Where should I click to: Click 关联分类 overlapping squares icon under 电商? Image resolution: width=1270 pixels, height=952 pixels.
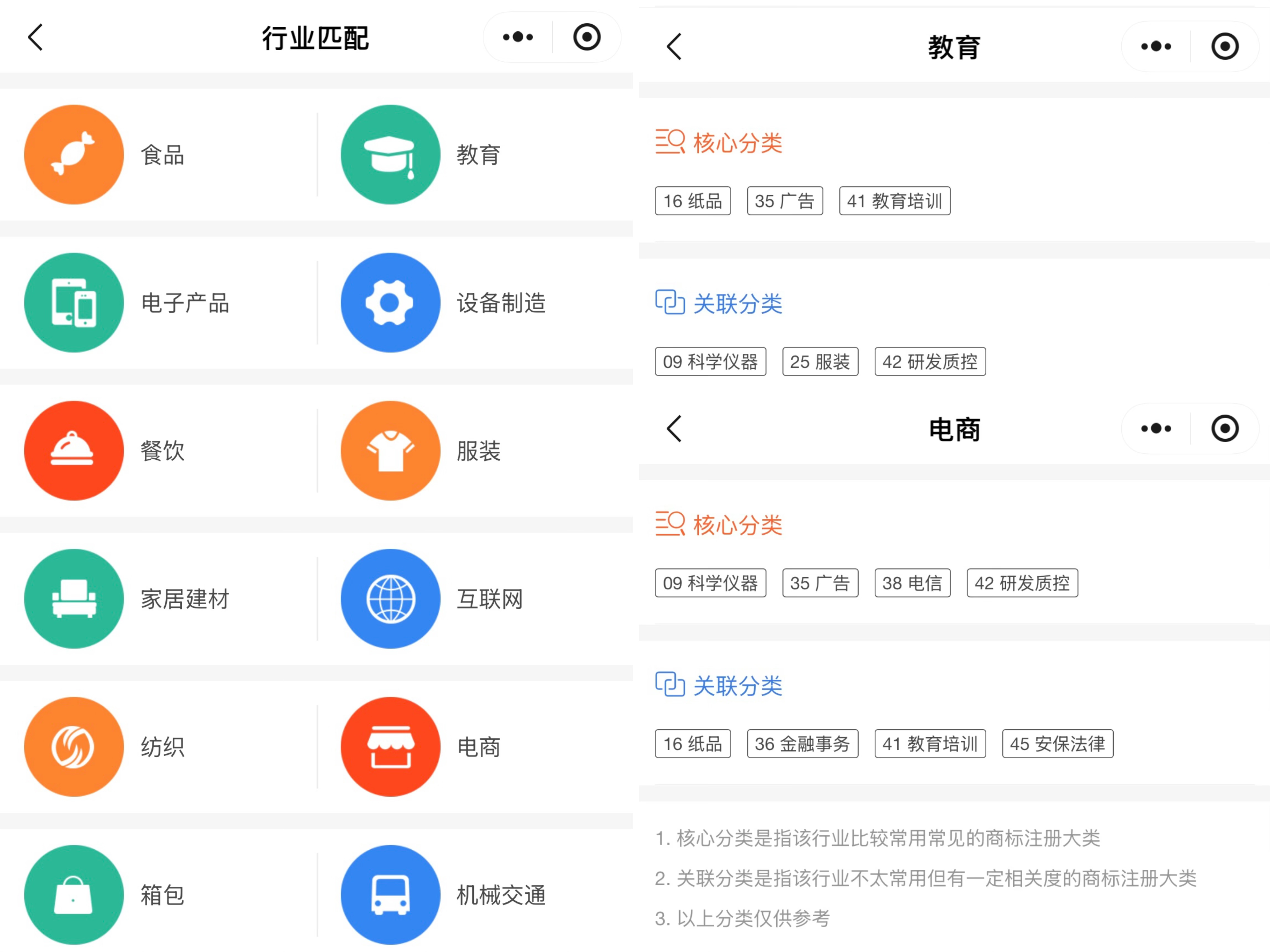[670, 684]
